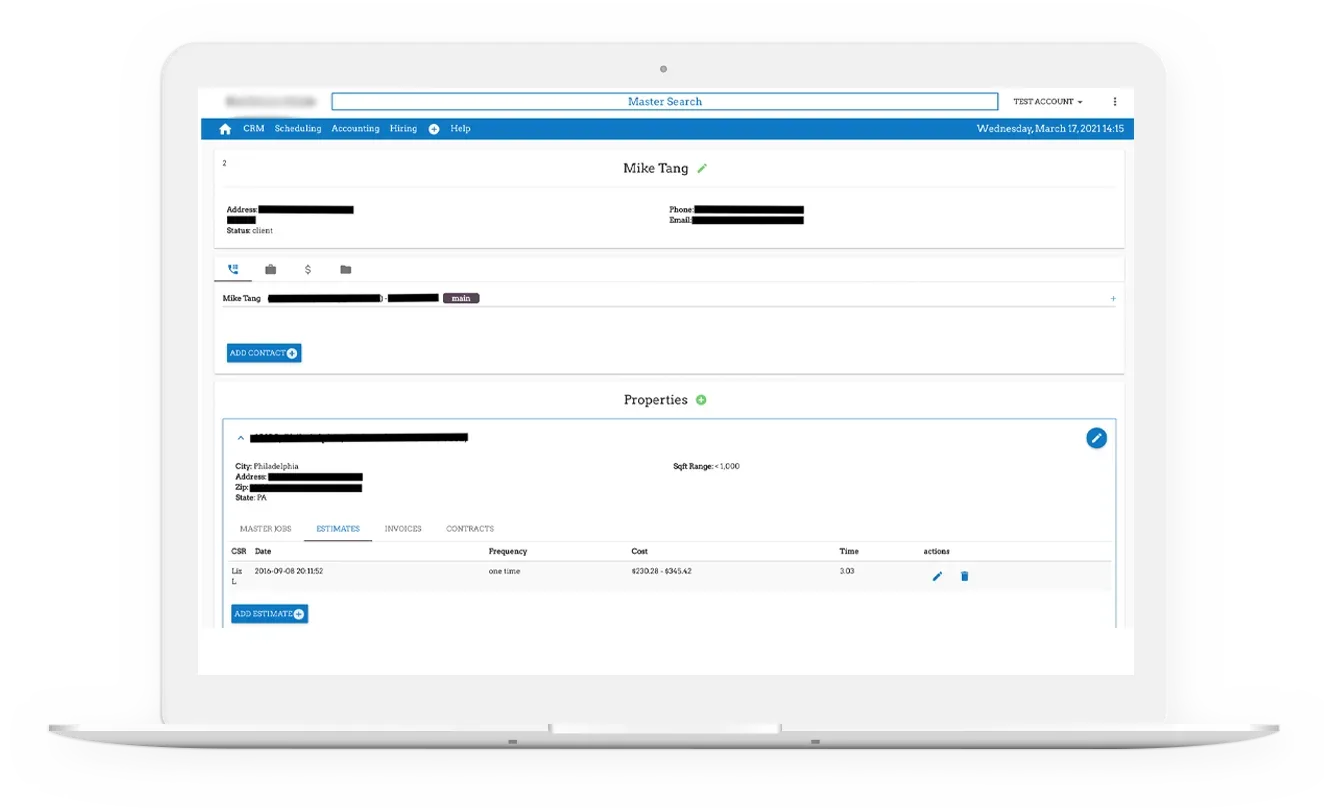Switch to the ESTIMATES tab
This screenshot has height=808, width=1324.
pos(338,529)
